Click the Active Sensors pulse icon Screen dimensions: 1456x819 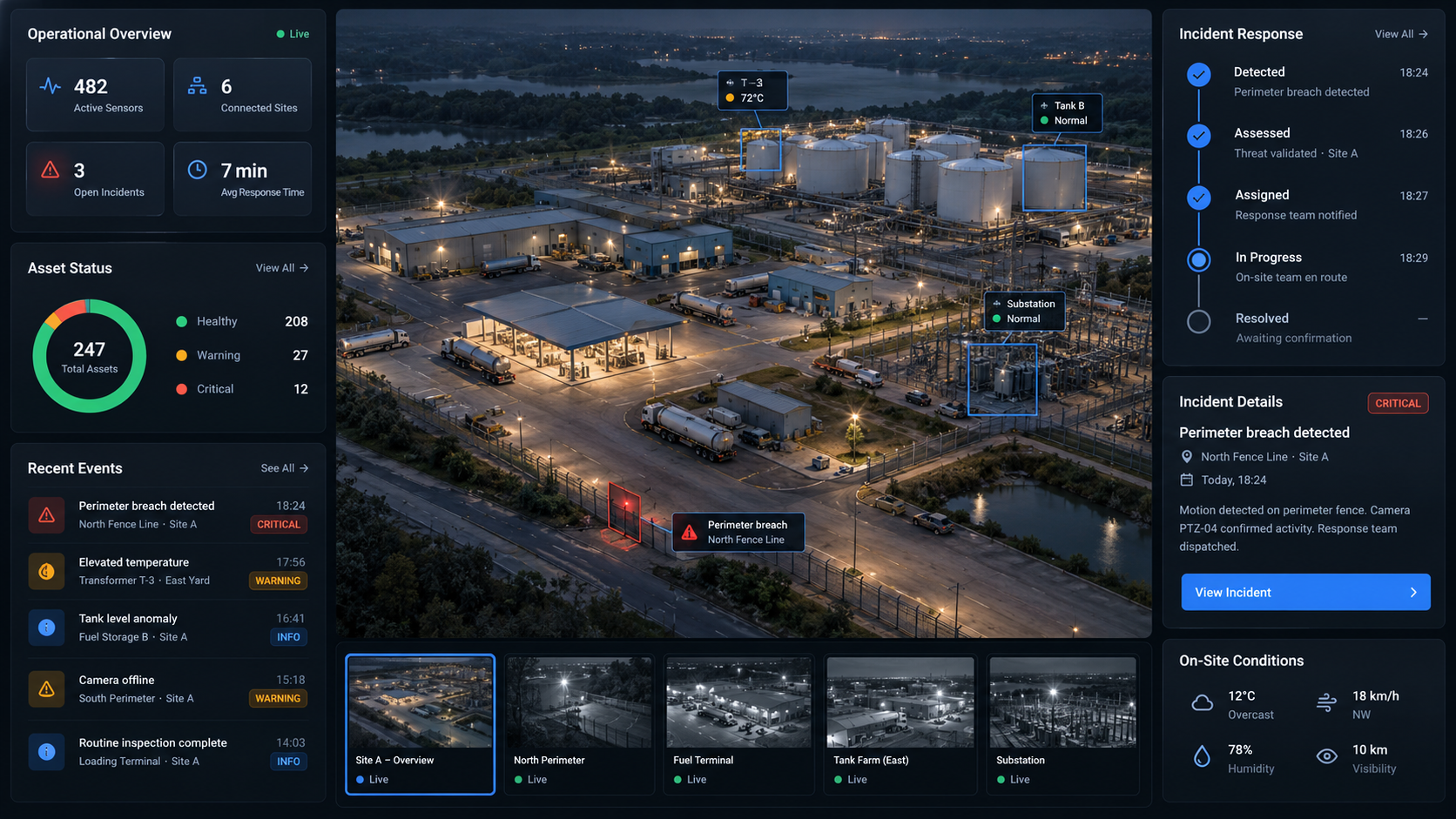51,86
